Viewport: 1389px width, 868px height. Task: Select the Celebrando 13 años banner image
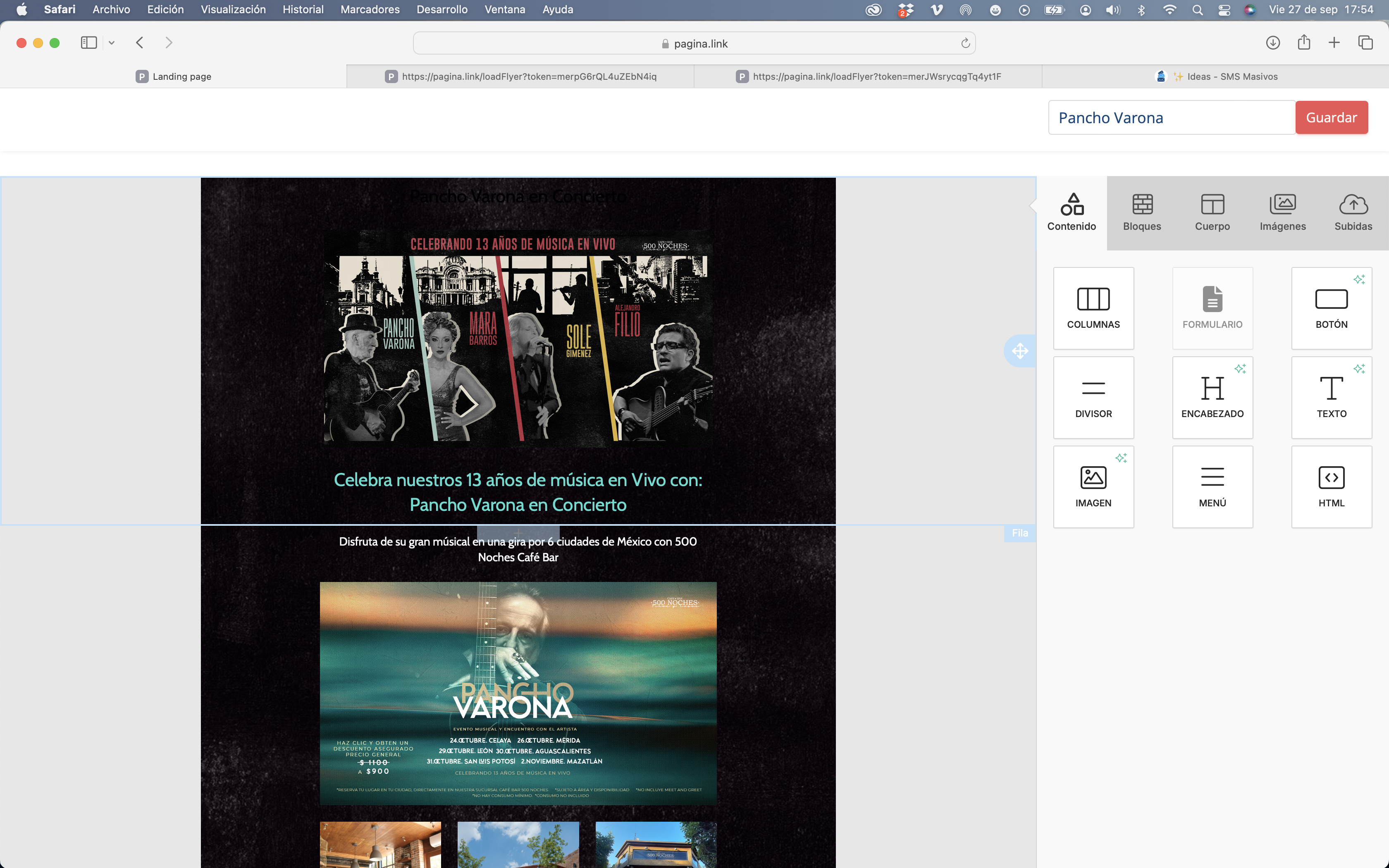(x=518, y=339)
